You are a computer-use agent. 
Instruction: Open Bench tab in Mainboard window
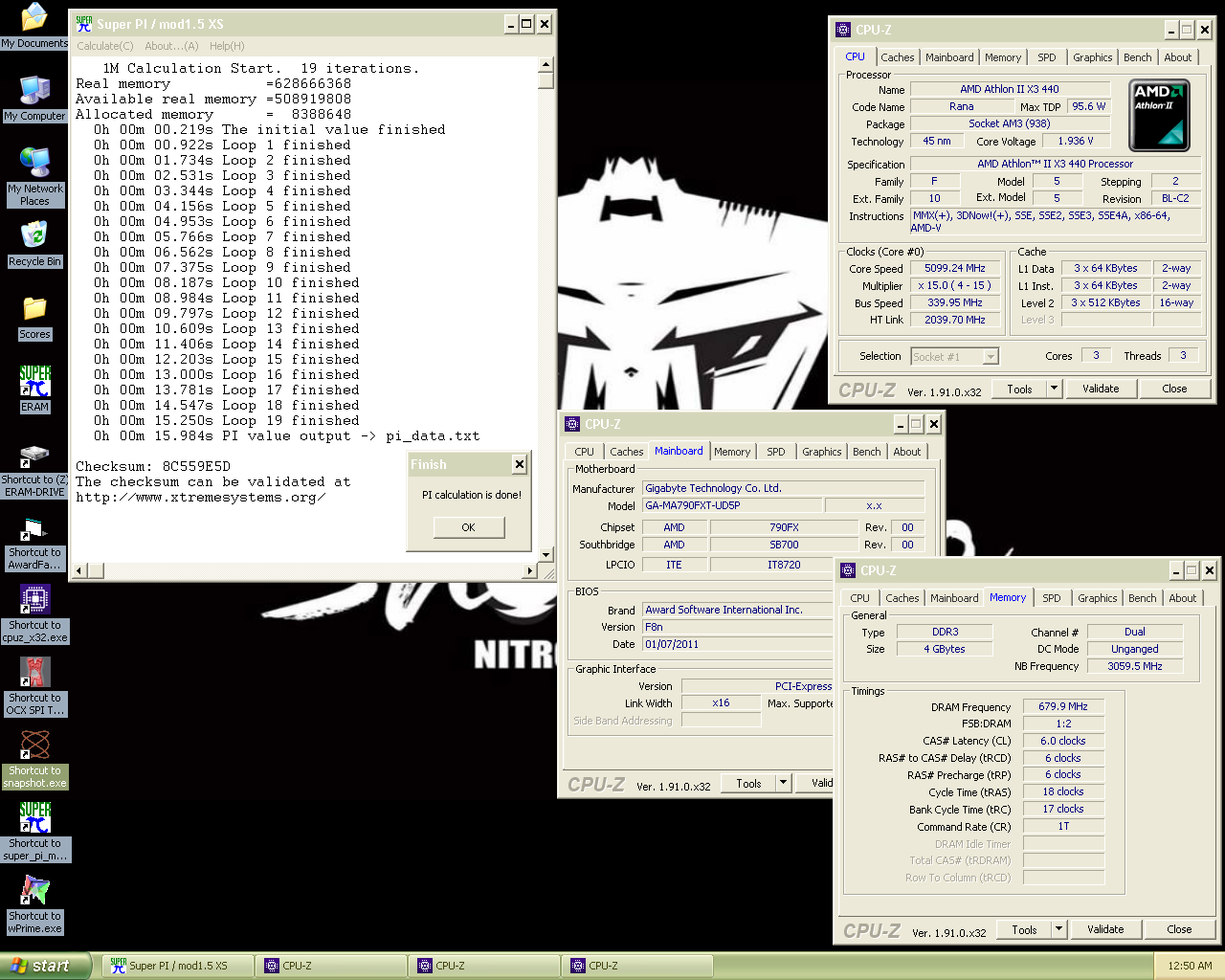click(867, 452)
